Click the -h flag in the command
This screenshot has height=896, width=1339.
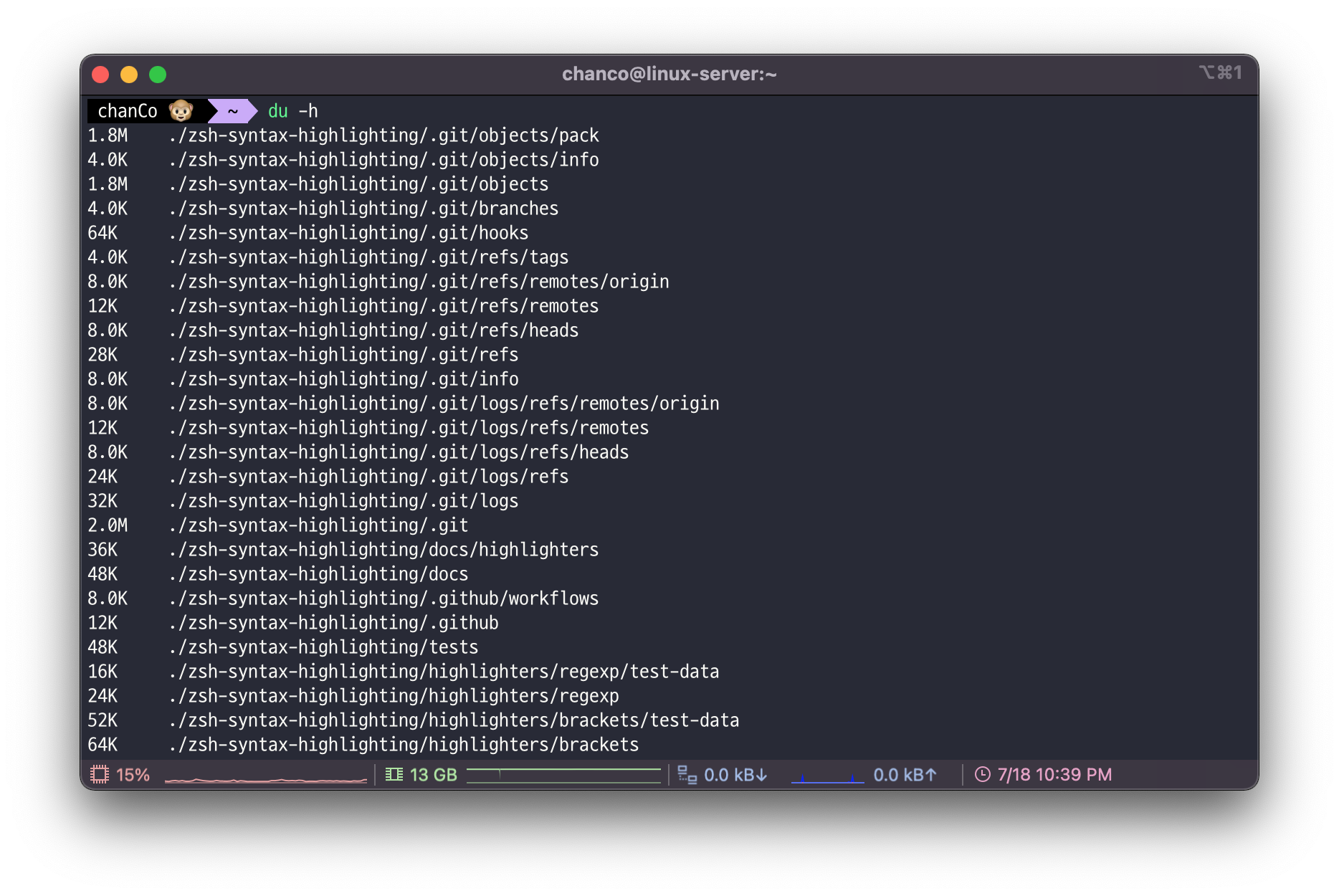(308, 111)
